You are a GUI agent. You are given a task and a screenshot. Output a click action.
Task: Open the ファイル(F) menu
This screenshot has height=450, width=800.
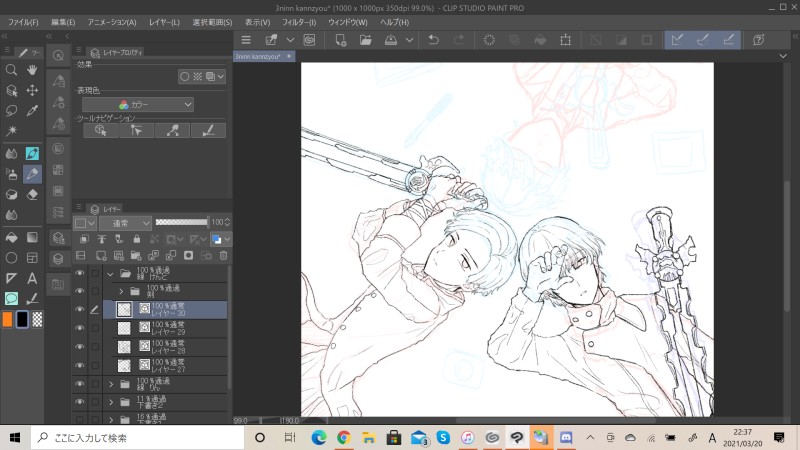[x=23, y=22]
